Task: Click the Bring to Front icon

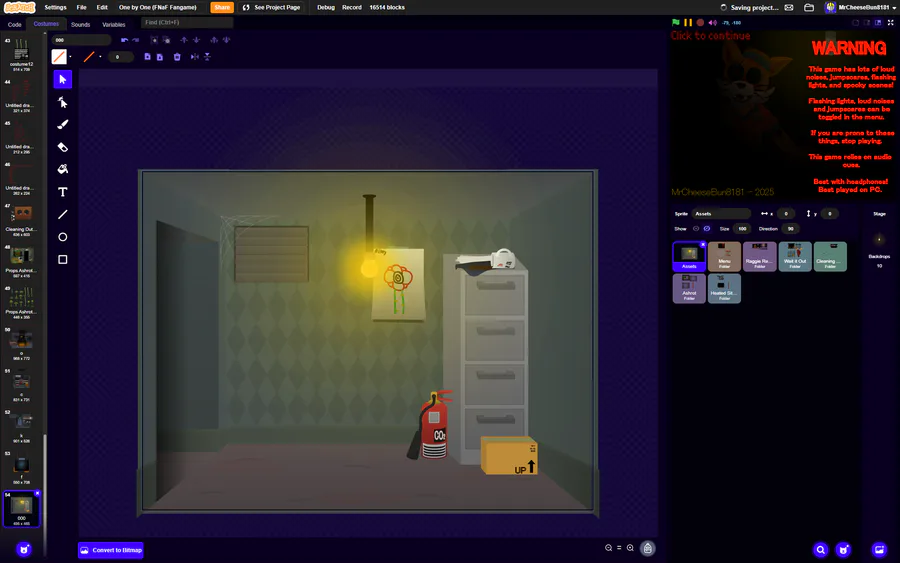Action: (x=214, y=40)
